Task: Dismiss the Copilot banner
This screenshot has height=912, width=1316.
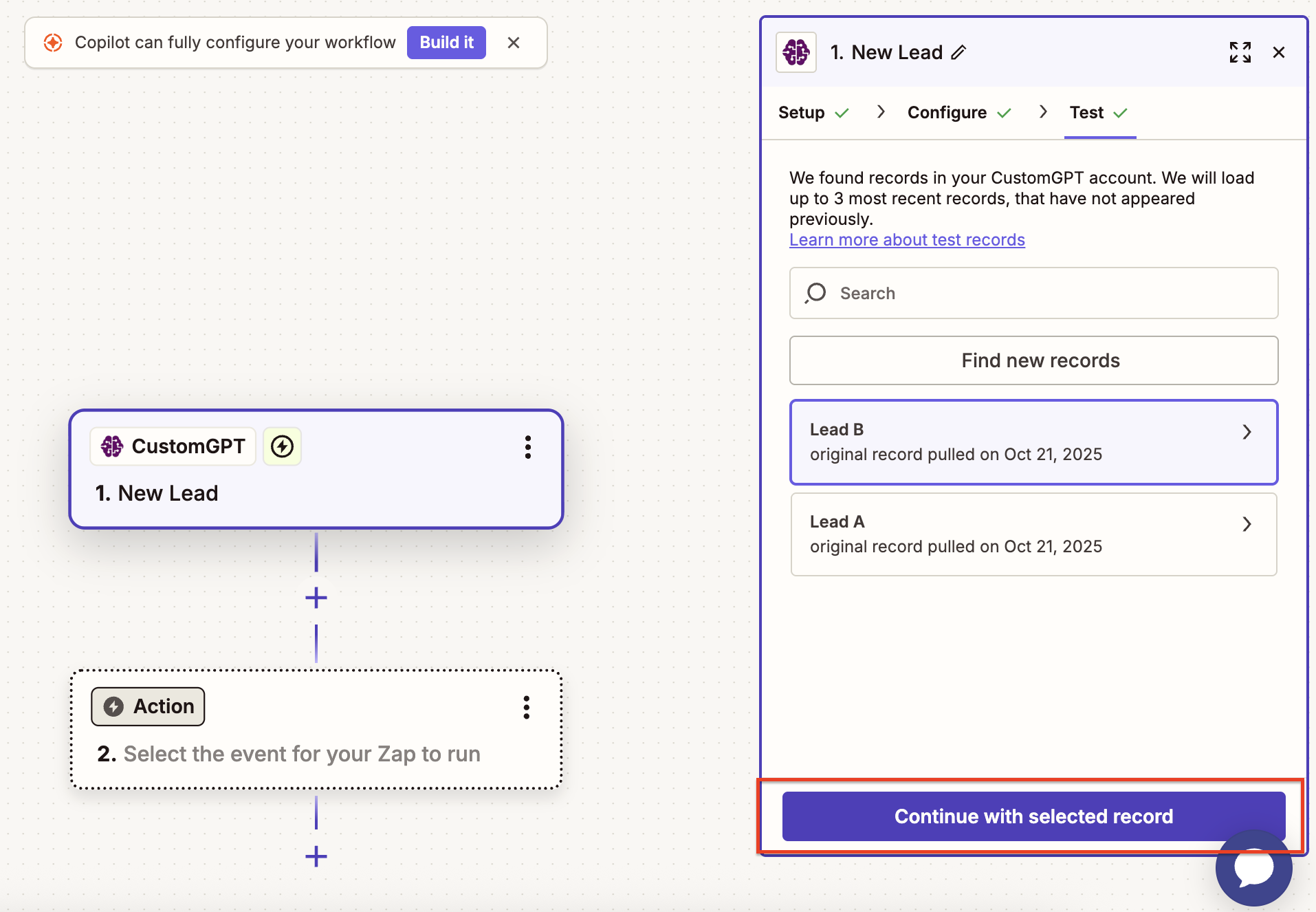Action: coord(514,43)
